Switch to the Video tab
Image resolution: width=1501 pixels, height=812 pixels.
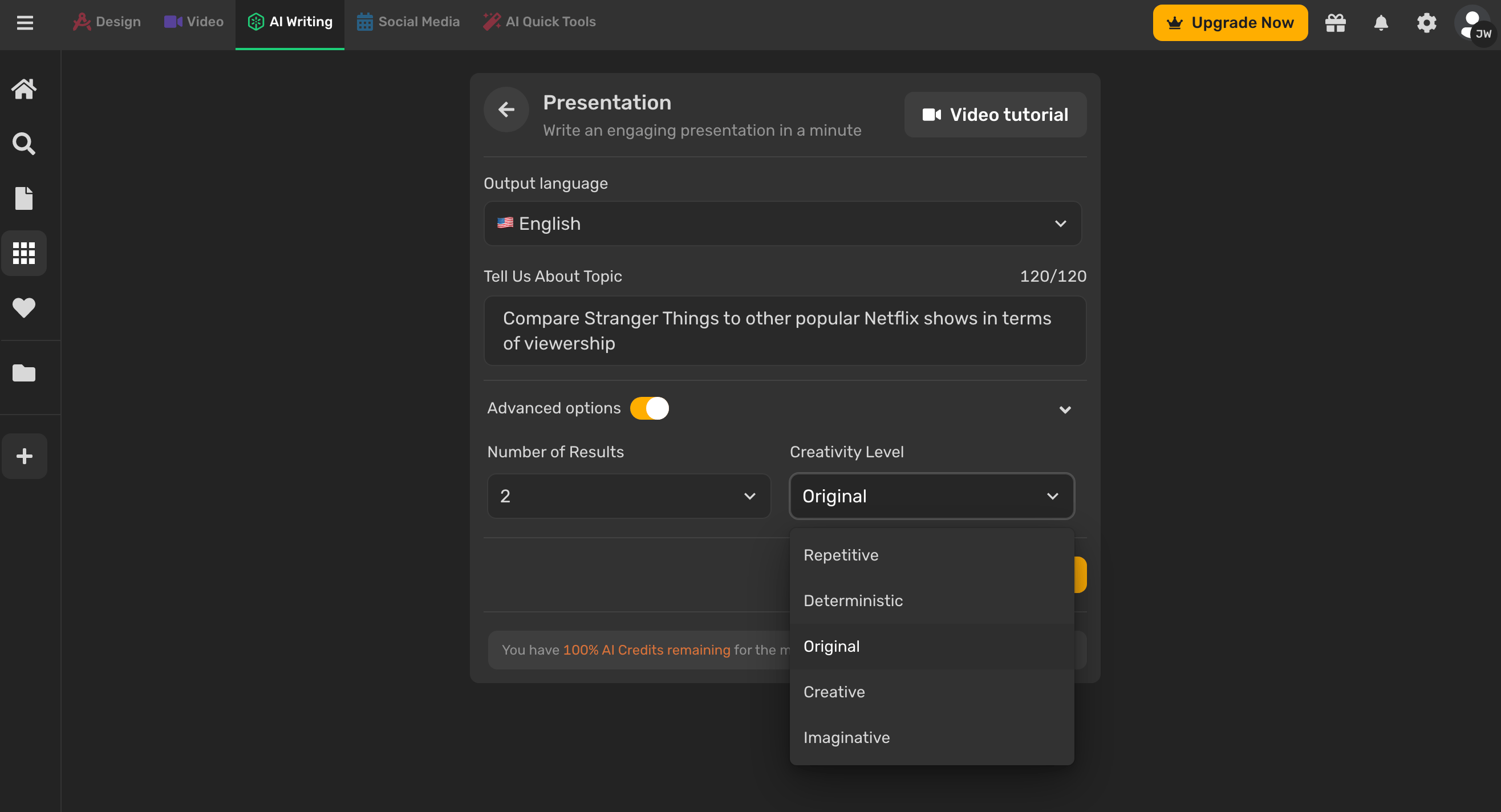tap(193, 22)
